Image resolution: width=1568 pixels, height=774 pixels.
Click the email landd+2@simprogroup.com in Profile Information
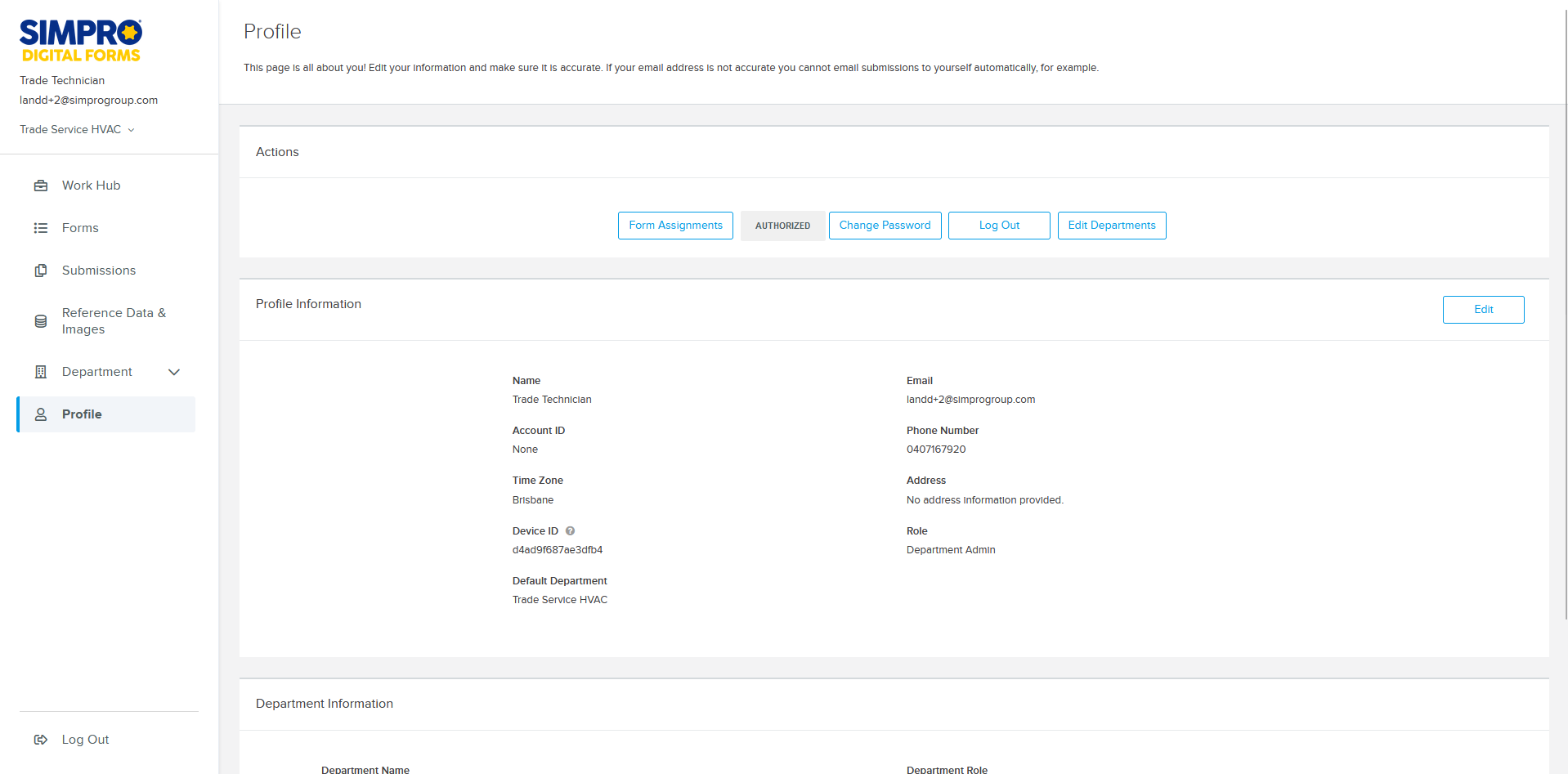(x=970, y=400)
